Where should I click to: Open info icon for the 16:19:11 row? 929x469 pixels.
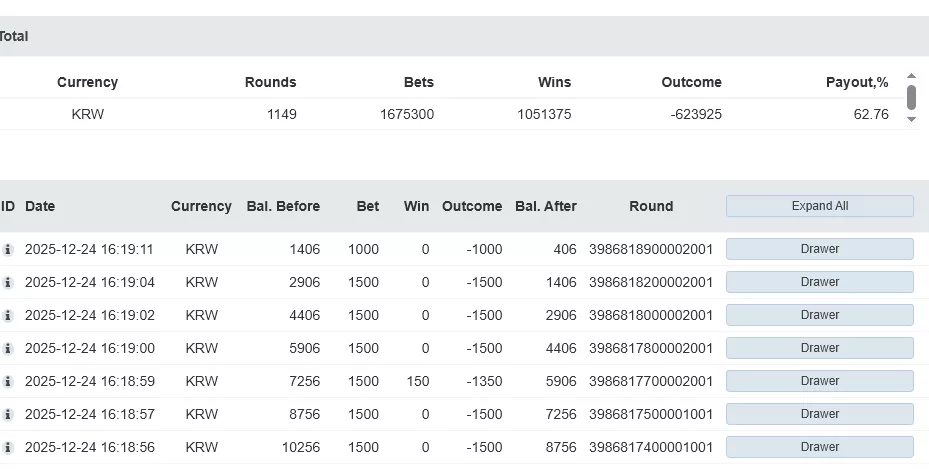pos(8,250)
